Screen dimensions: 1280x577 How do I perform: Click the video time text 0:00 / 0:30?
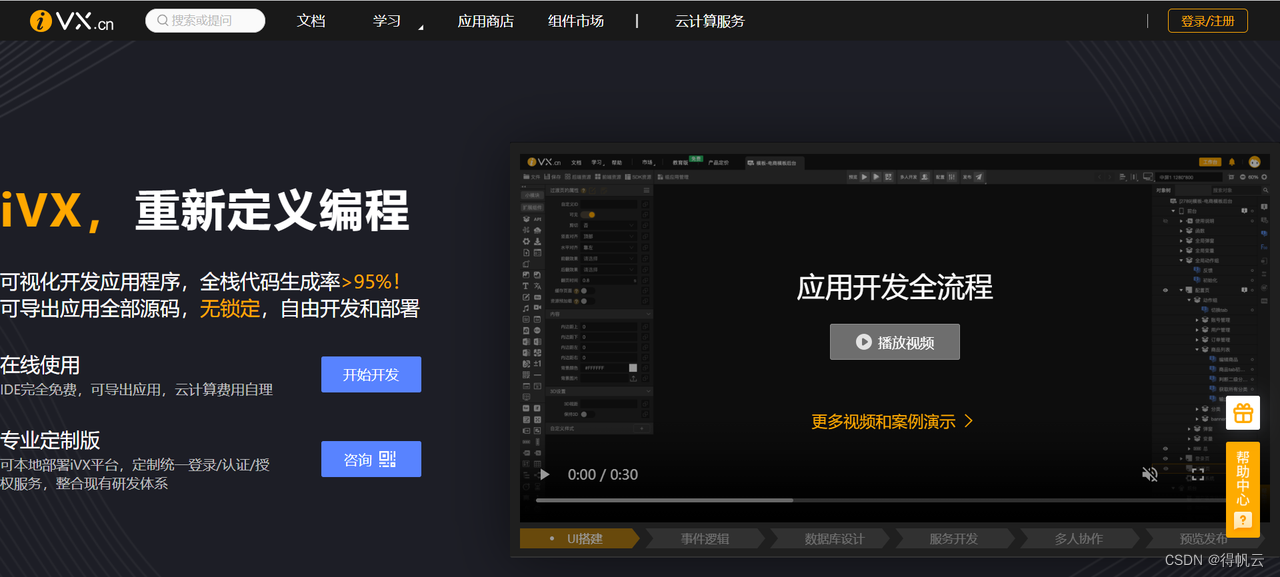[603, 474]
